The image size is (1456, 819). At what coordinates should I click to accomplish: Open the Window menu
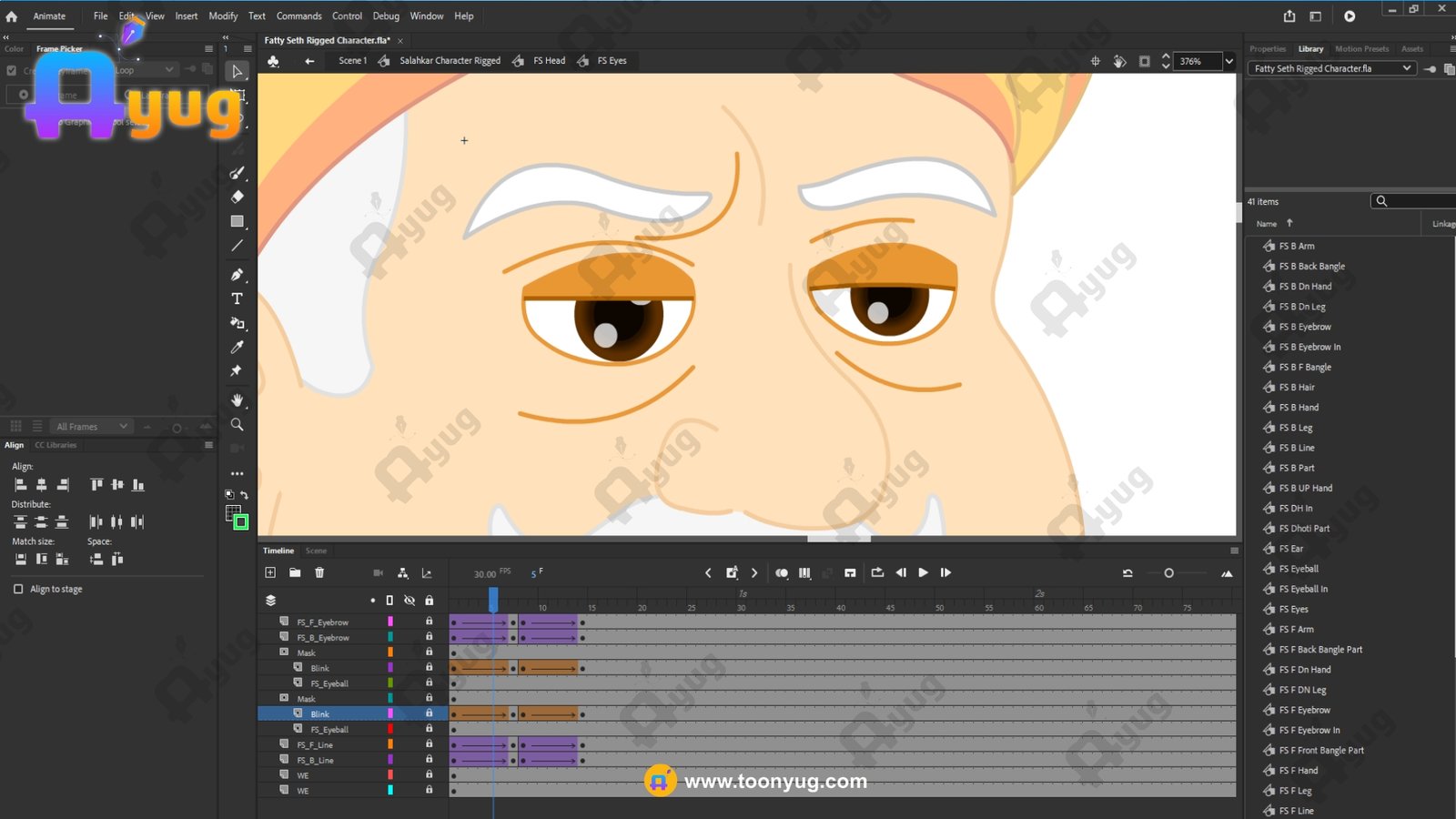pyautogui.click(x=427, y=16)
